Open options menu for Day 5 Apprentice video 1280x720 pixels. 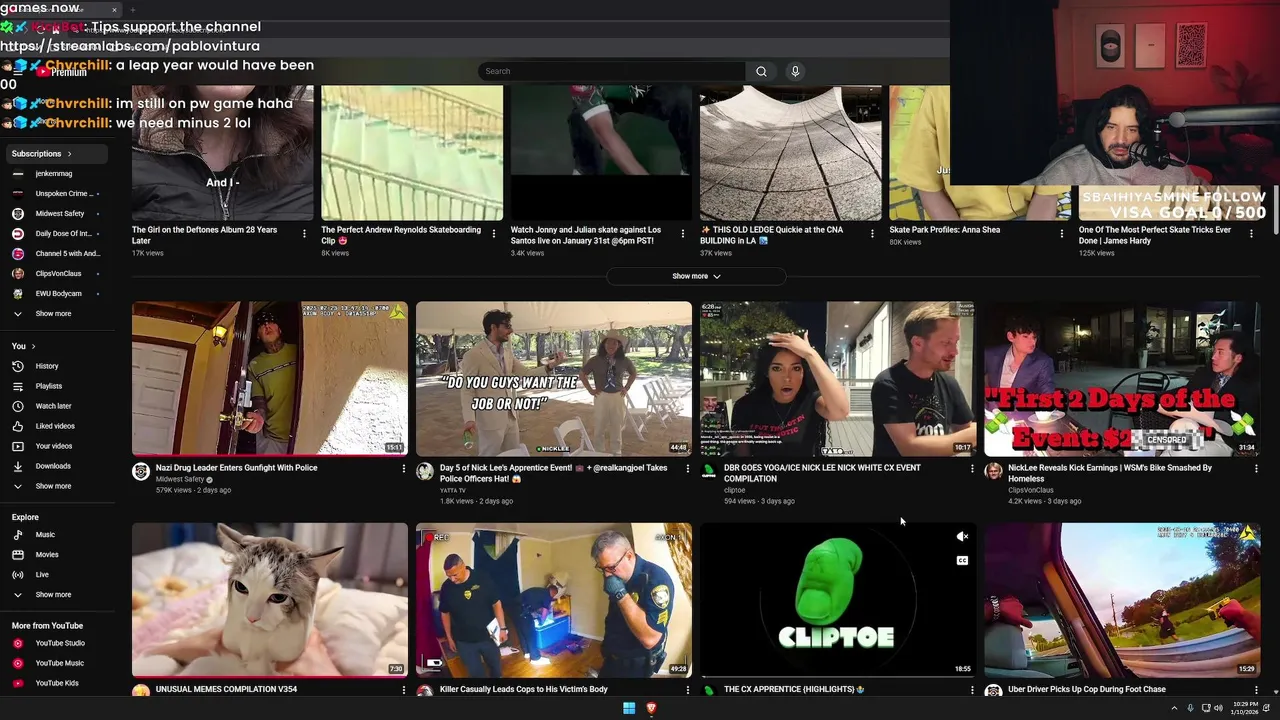[x=688, y=469]
